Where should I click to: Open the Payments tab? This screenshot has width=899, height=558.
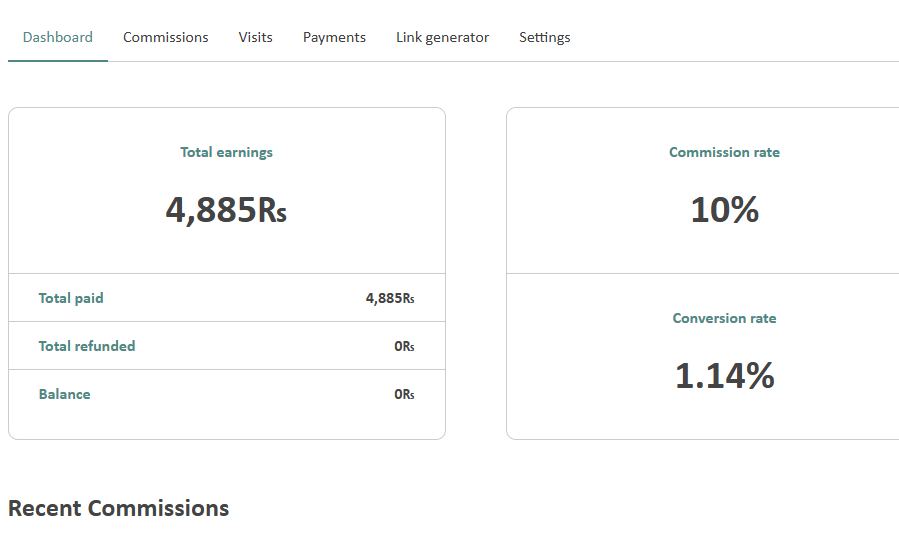334,37
